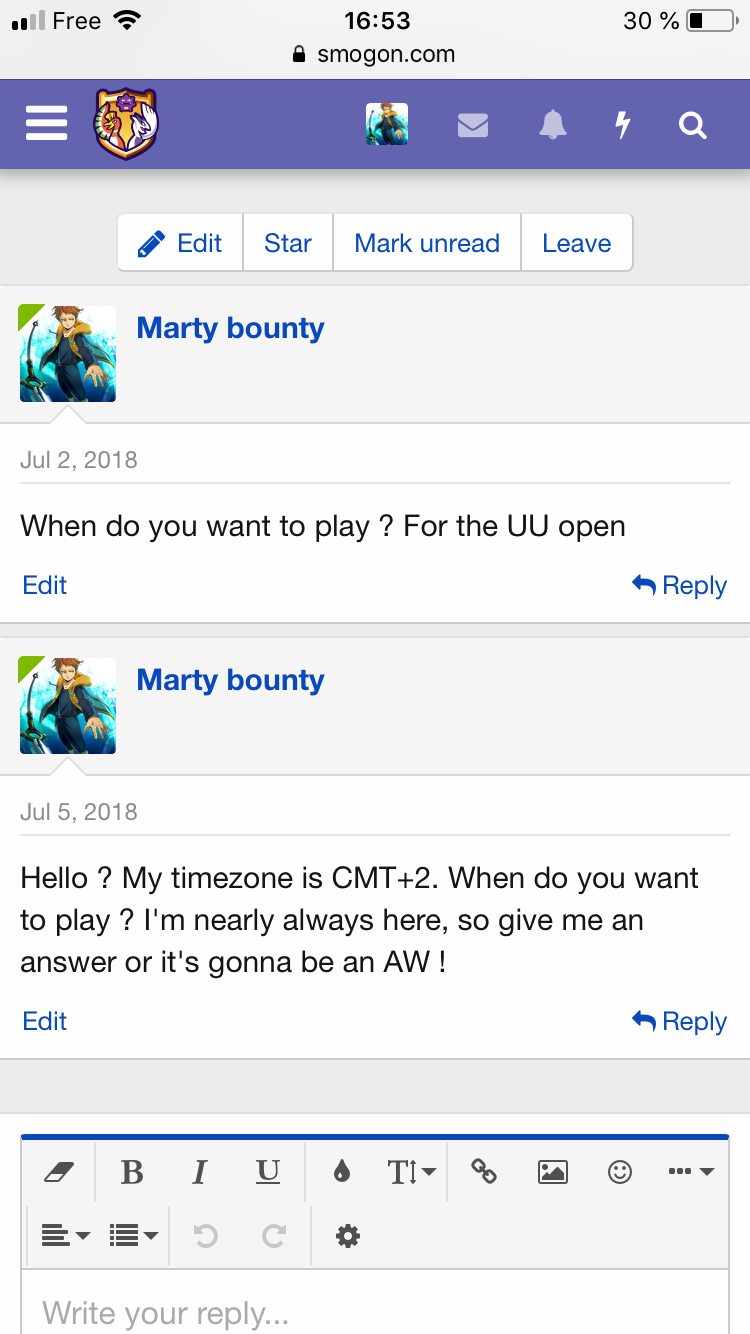Expand the font size dropdown
The height and width of the screenshot is (1334, 750).
[411, 1171]
